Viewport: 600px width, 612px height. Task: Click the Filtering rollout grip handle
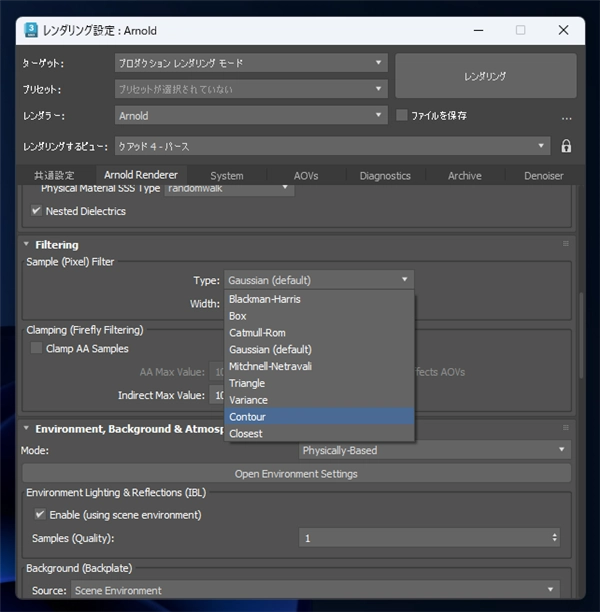[565, 244]
